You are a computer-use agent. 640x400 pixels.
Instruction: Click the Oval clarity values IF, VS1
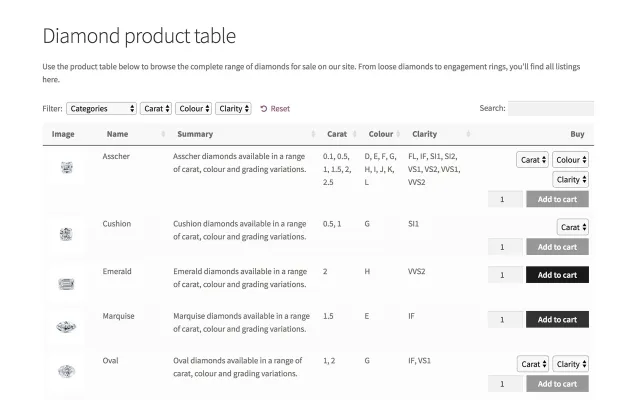(419, 360)
